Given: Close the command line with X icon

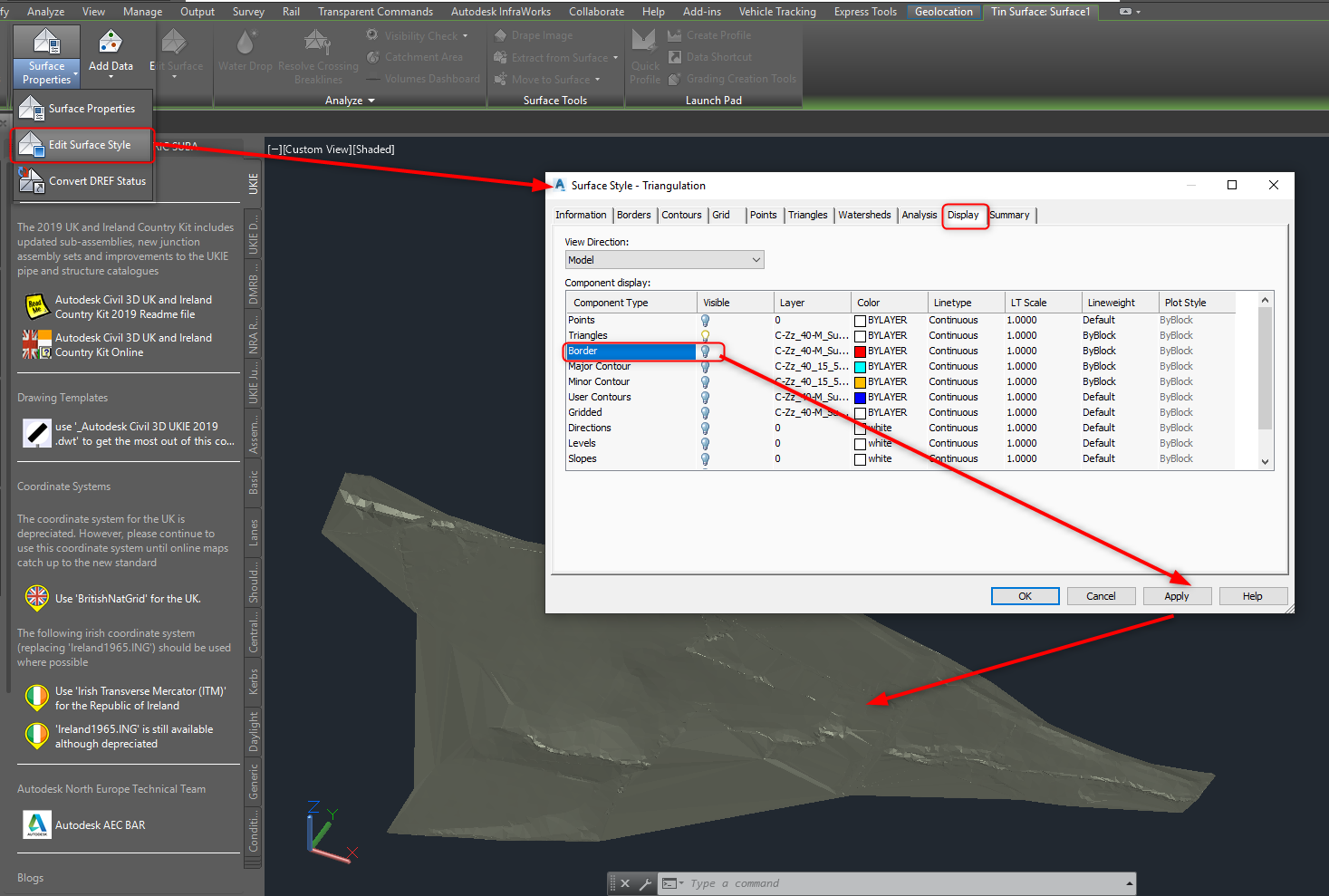Looking at the screenshot, I should [625, 883].
